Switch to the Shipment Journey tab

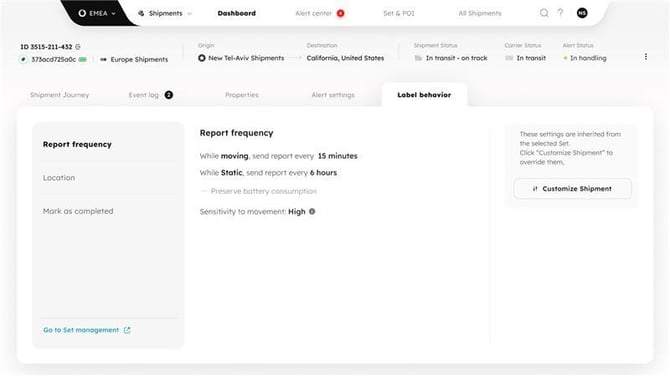(x=59, y=95)
